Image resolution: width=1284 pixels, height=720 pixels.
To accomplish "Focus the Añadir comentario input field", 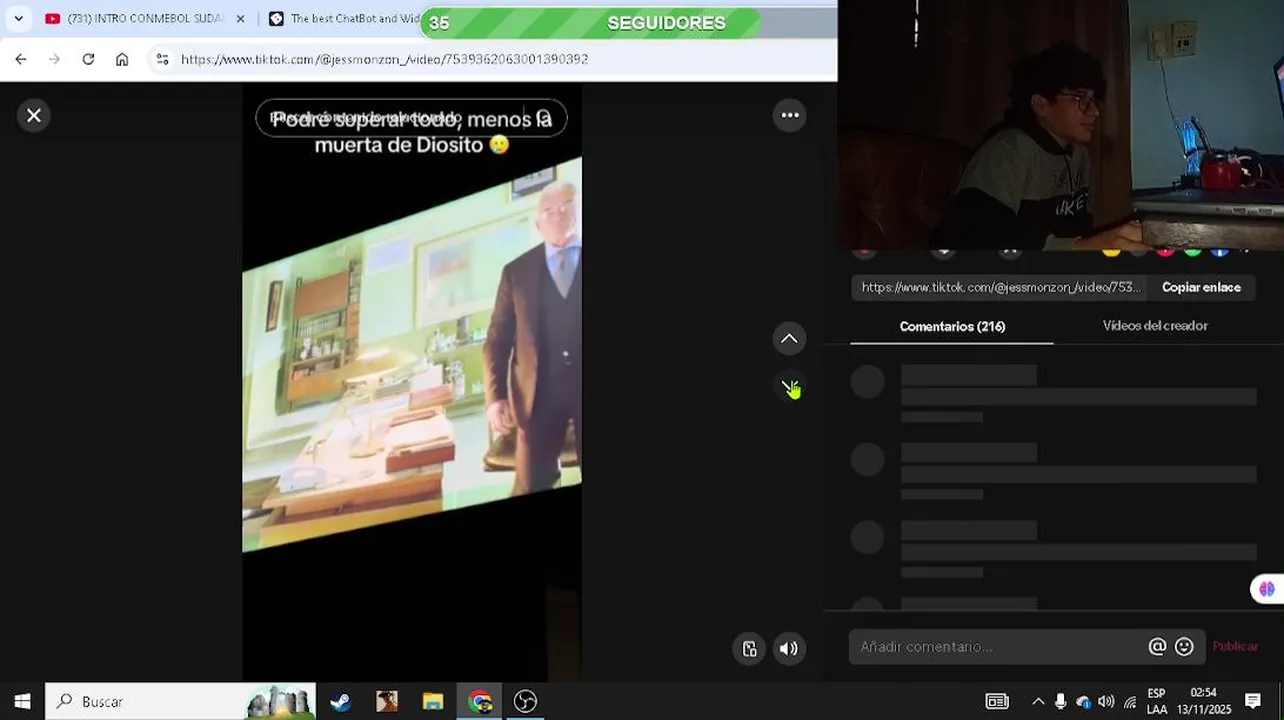I will pyautogui.click(x=997, y=647).
